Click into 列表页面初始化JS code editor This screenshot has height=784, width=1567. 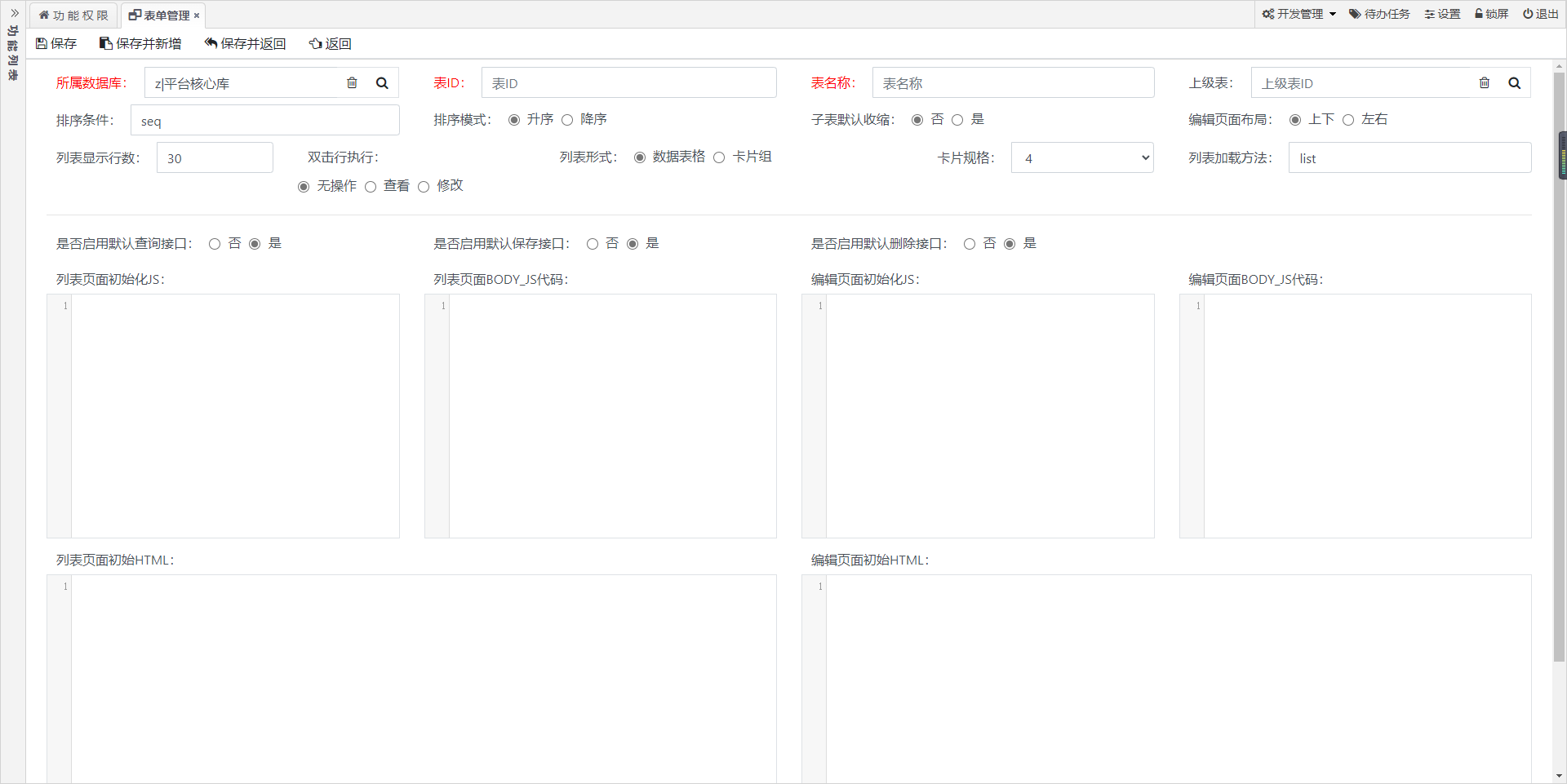(223, 416)
